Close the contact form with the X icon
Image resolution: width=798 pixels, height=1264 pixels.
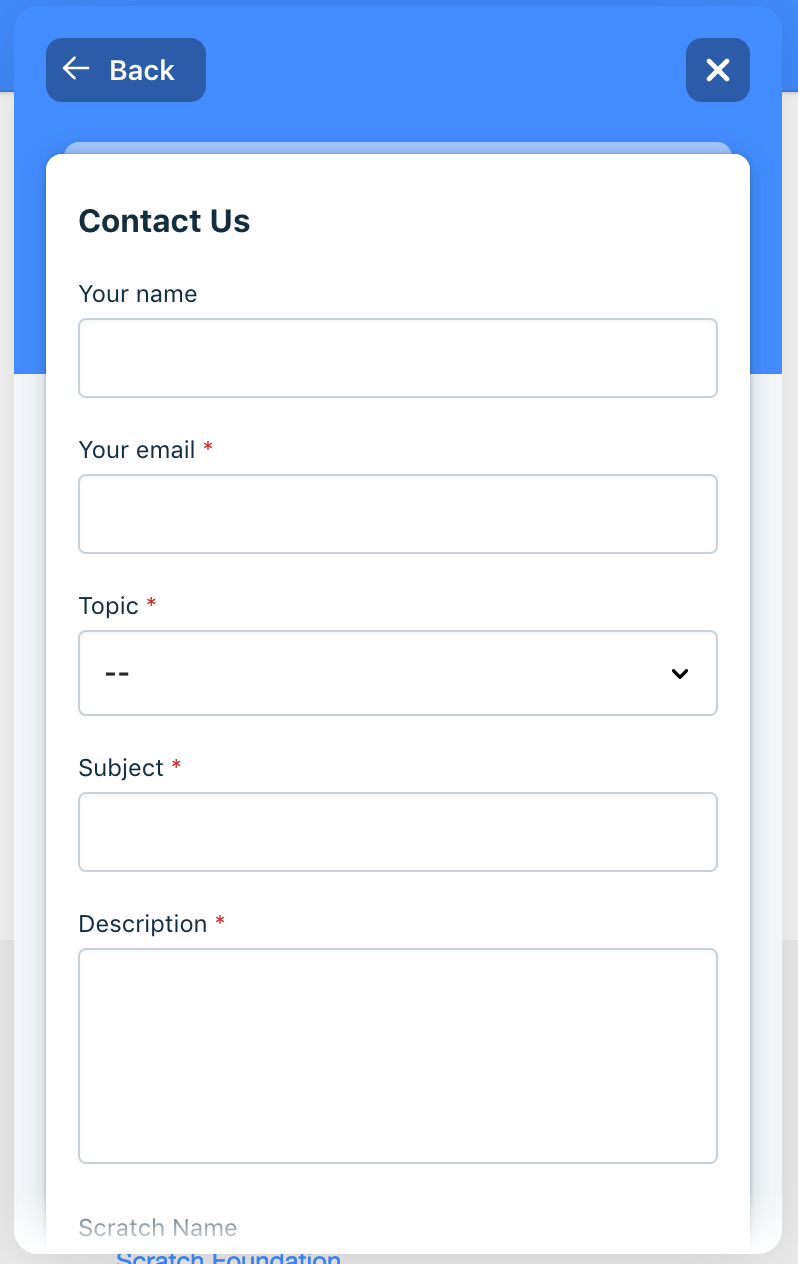click(x=718, y=70)
